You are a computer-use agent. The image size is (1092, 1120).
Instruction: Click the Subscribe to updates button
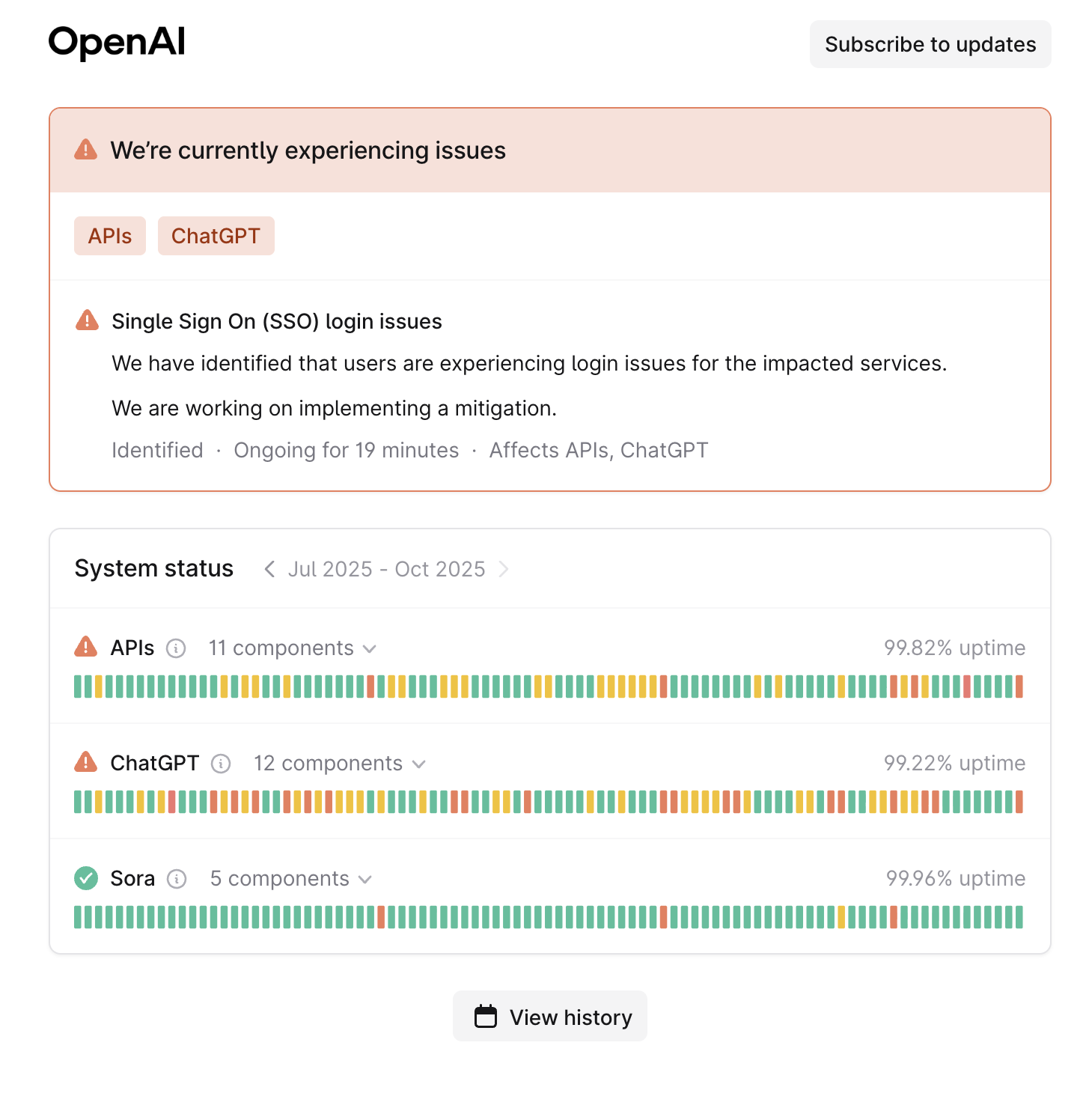coord(930,44)
